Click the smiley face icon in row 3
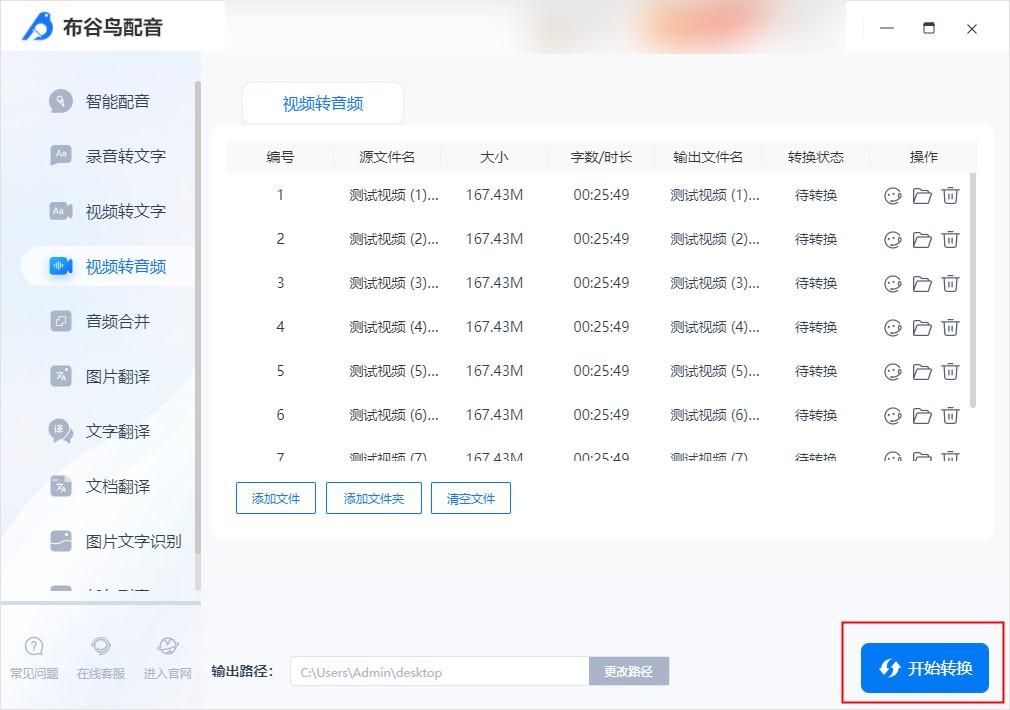The width and height of the screenshot is (1010, 710). tap(893, 283)
